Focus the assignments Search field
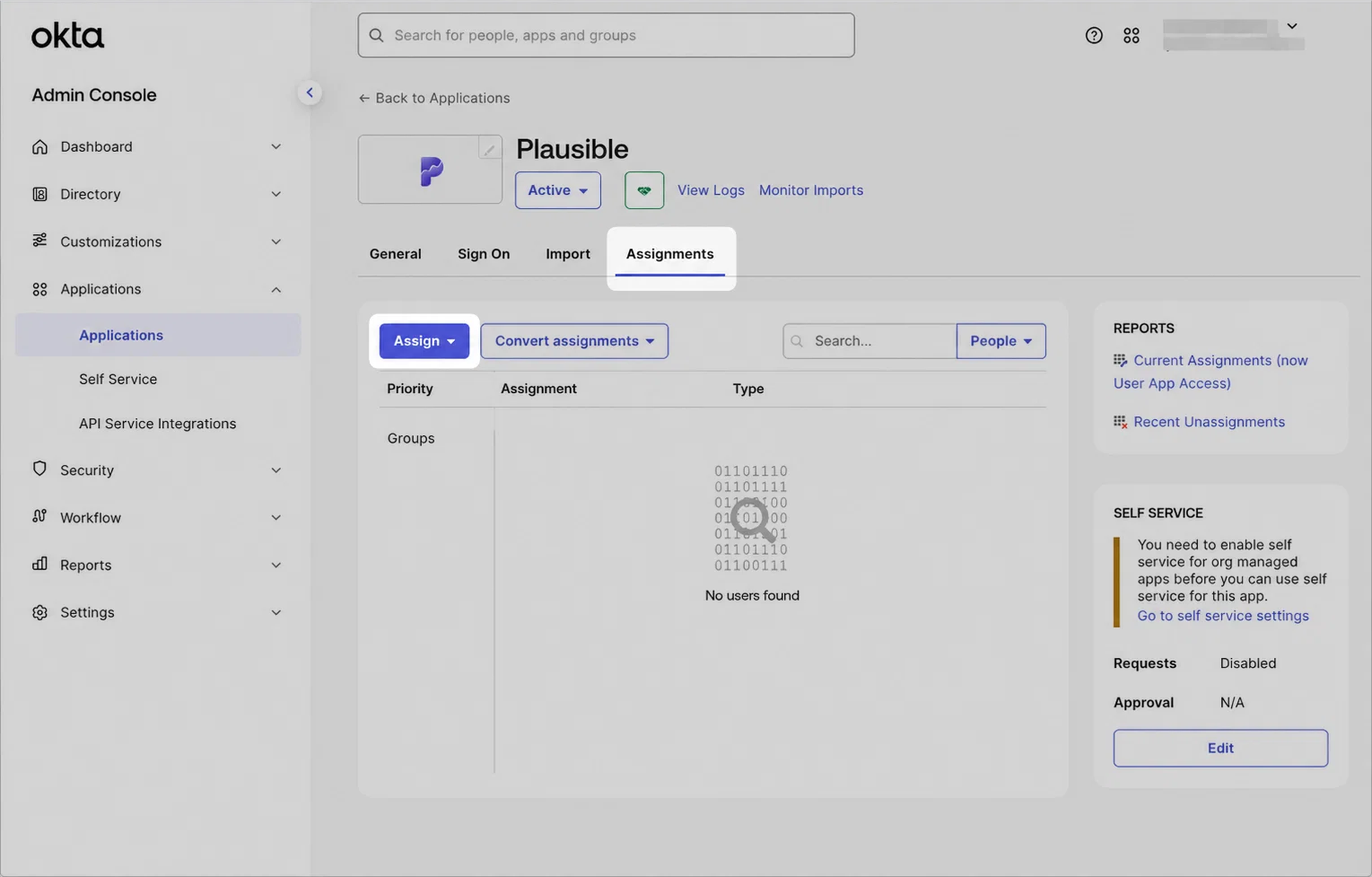 pyautogui.click(x=870, y=341)
